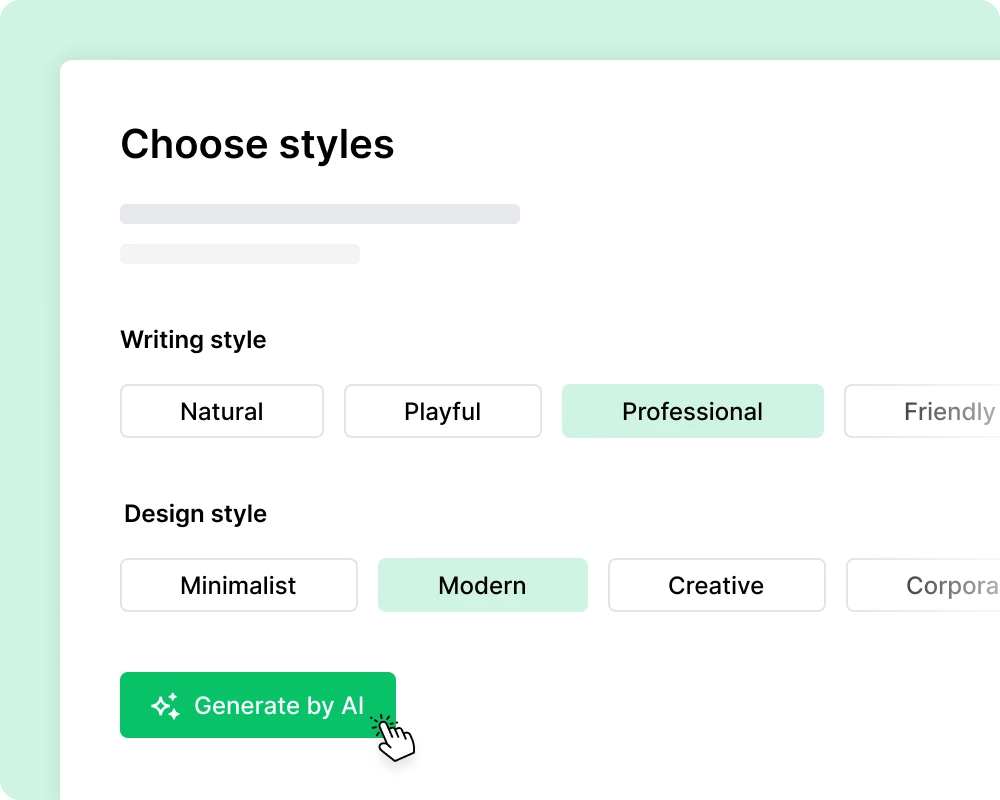Click the "Generate by AI" text label
1000x800 pixels.
tap(279, 706)
